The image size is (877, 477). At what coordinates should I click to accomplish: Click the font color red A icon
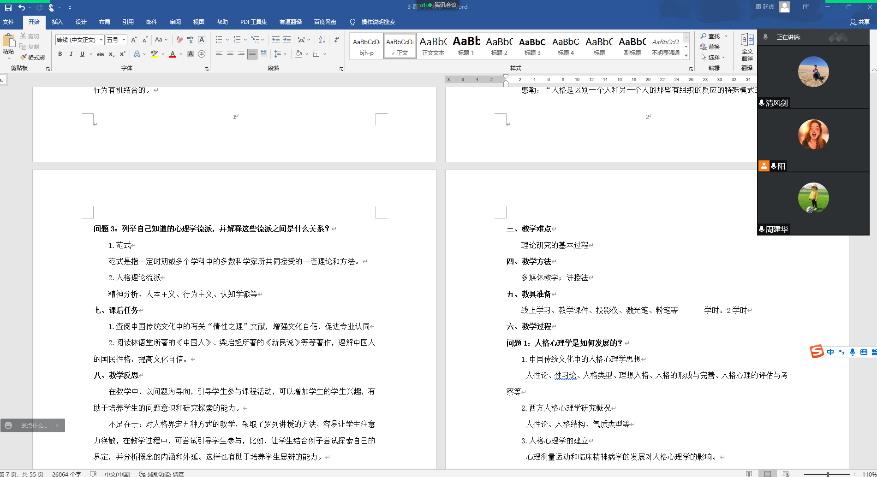pyautogui.click(x=173, y=54)
